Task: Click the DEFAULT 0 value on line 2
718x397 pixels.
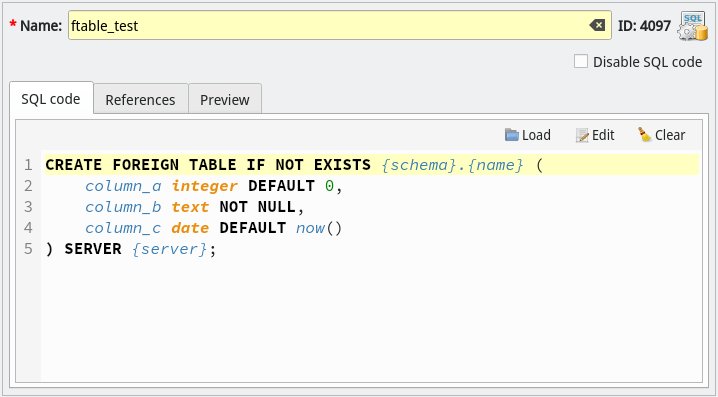Action: tap(291, 186)
